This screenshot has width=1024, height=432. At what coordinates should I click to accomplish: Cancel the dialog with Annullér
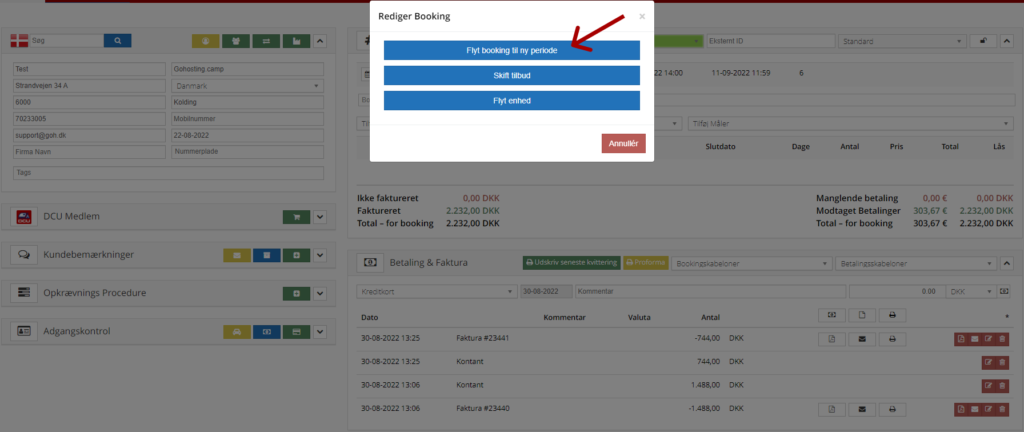[623, 144]
